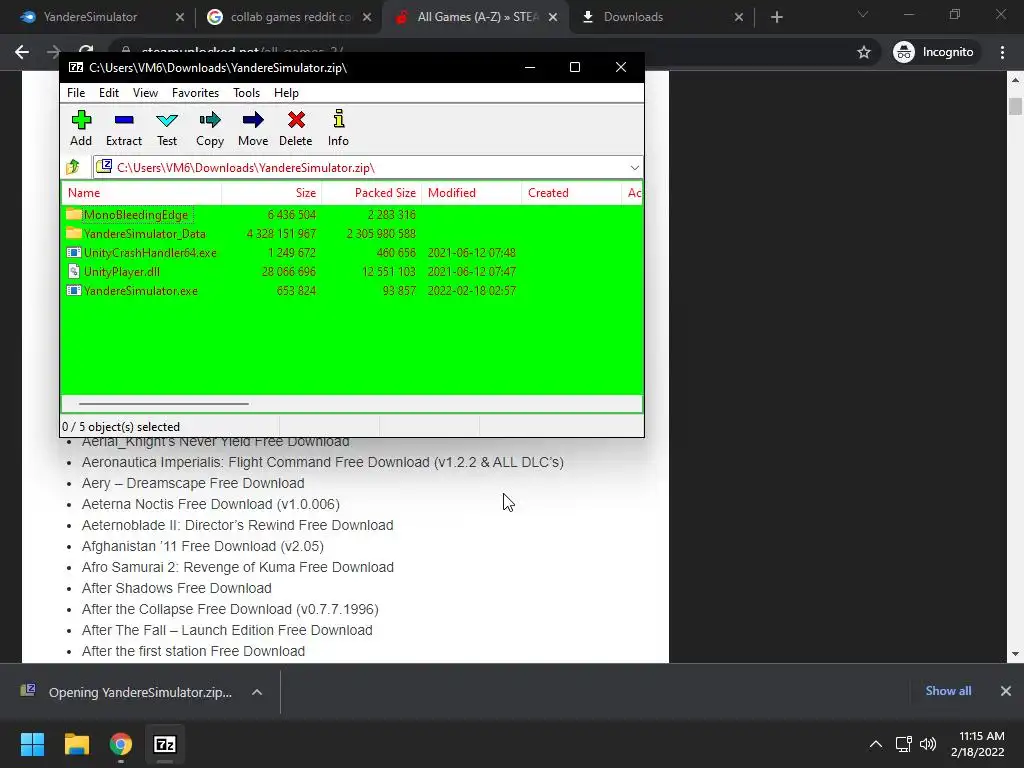1024x768 pixels.
Task: Open the View menu in 7-Zip
Action: (145, 93)
